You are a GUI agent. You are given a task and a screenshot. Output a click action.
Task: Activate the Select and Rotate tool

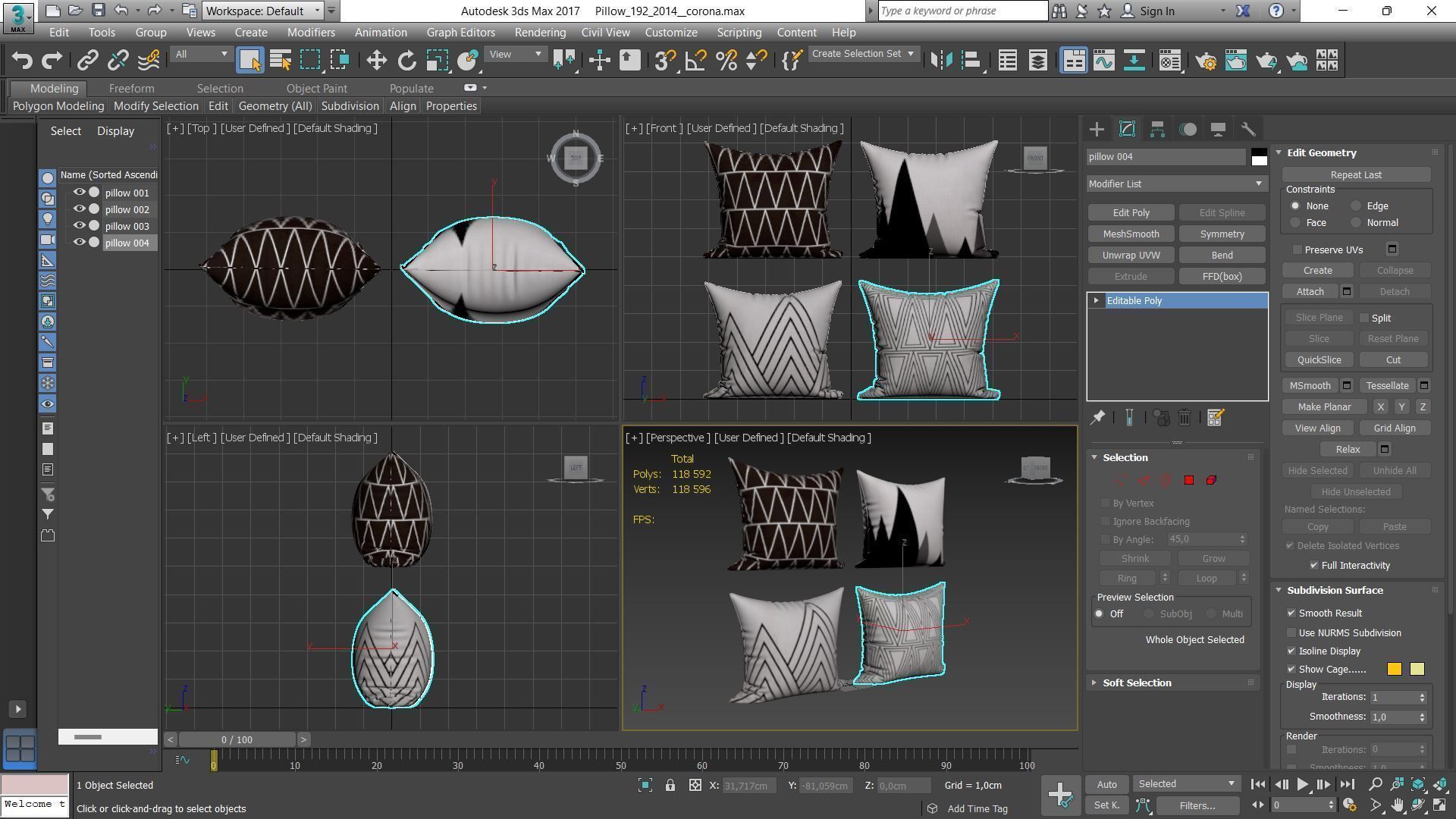tap(407, 60)
